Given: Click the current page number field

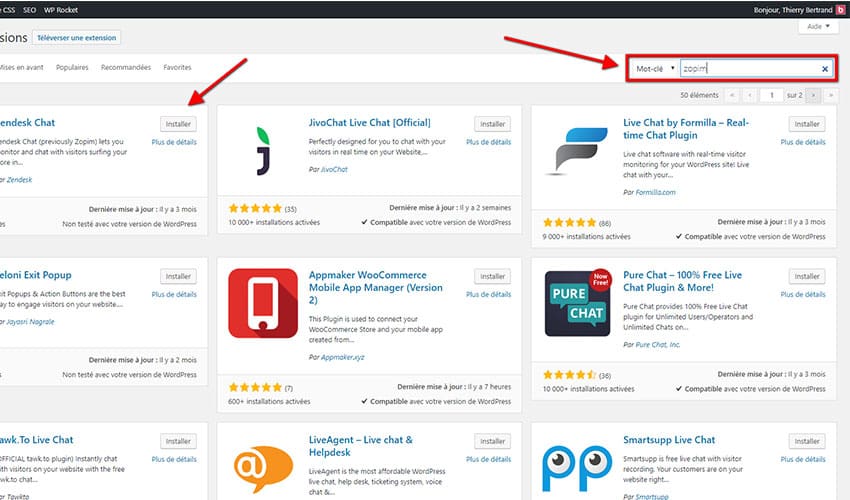Looking at the screenshot, I should [771, 95].
